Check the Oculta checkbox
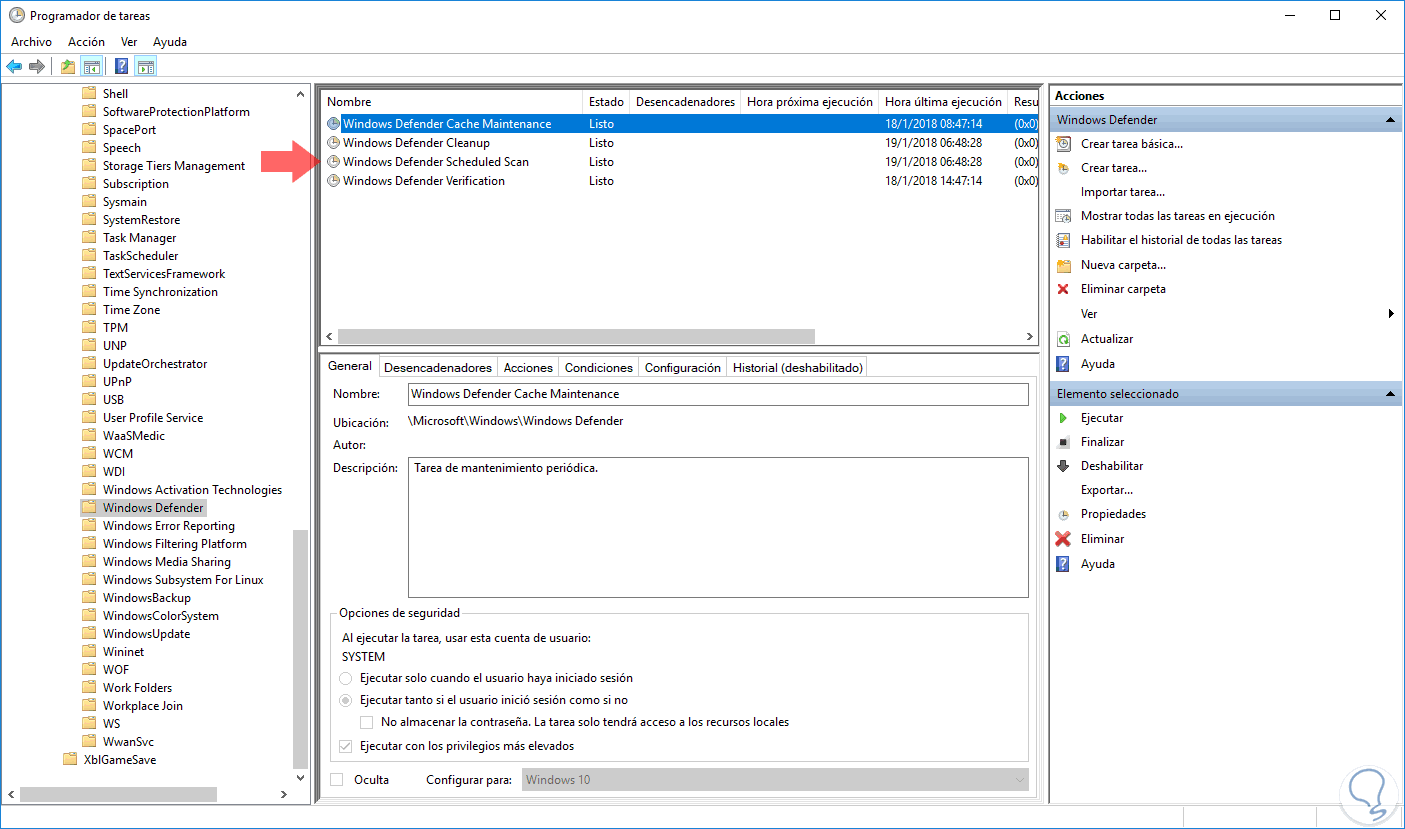 pos(336,780)
